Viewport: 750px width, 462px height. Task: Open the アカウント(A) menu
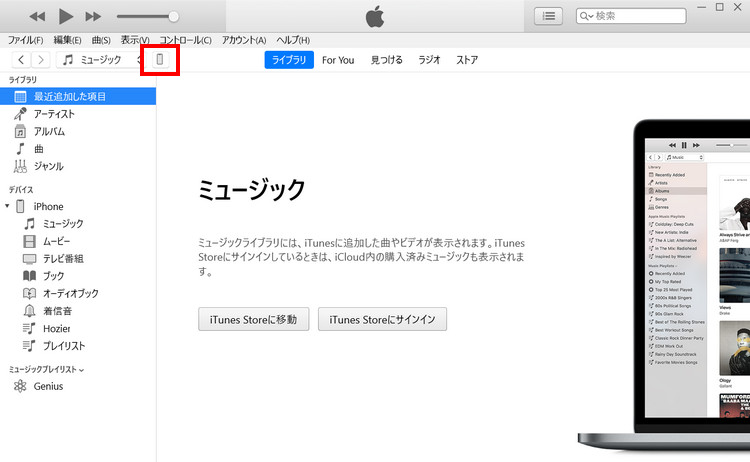pyautogui.click(x=244, y=40)
